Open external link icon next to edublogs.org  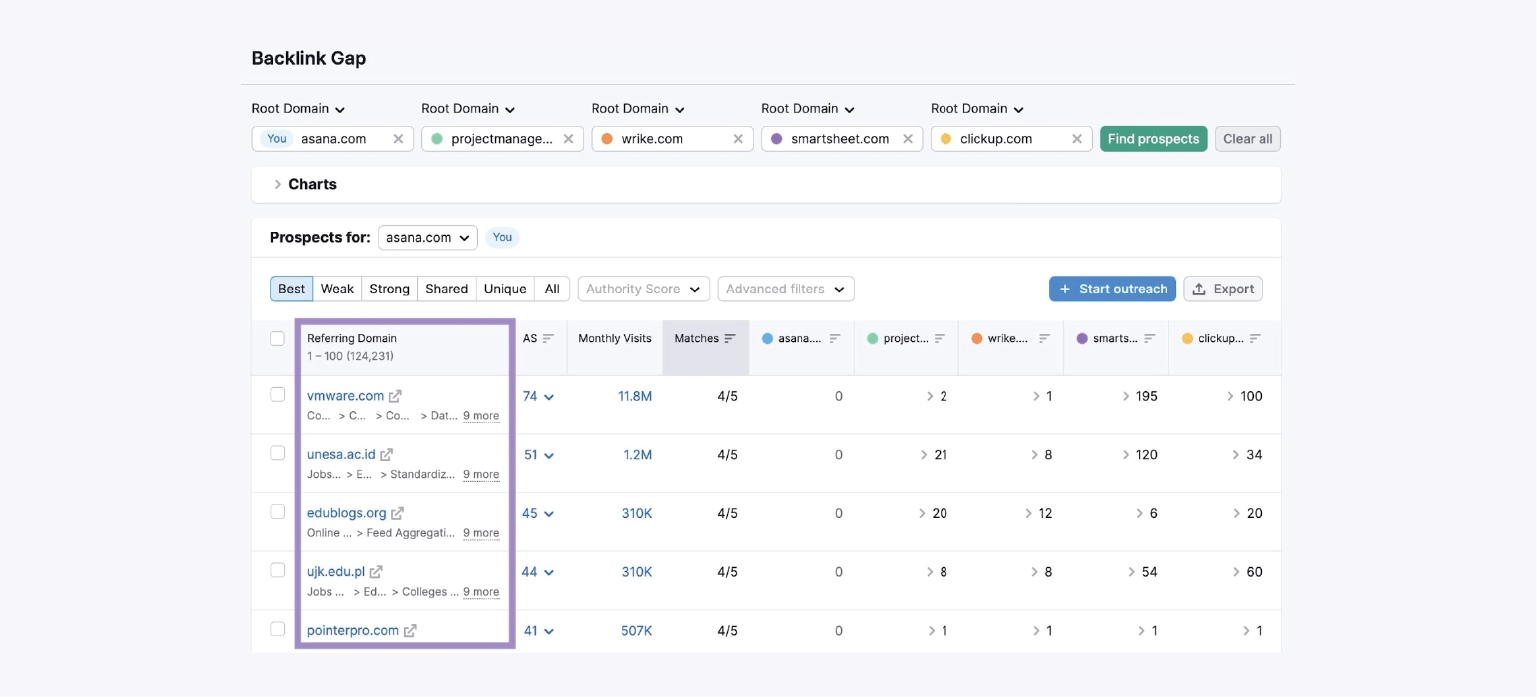click(397, 513)
